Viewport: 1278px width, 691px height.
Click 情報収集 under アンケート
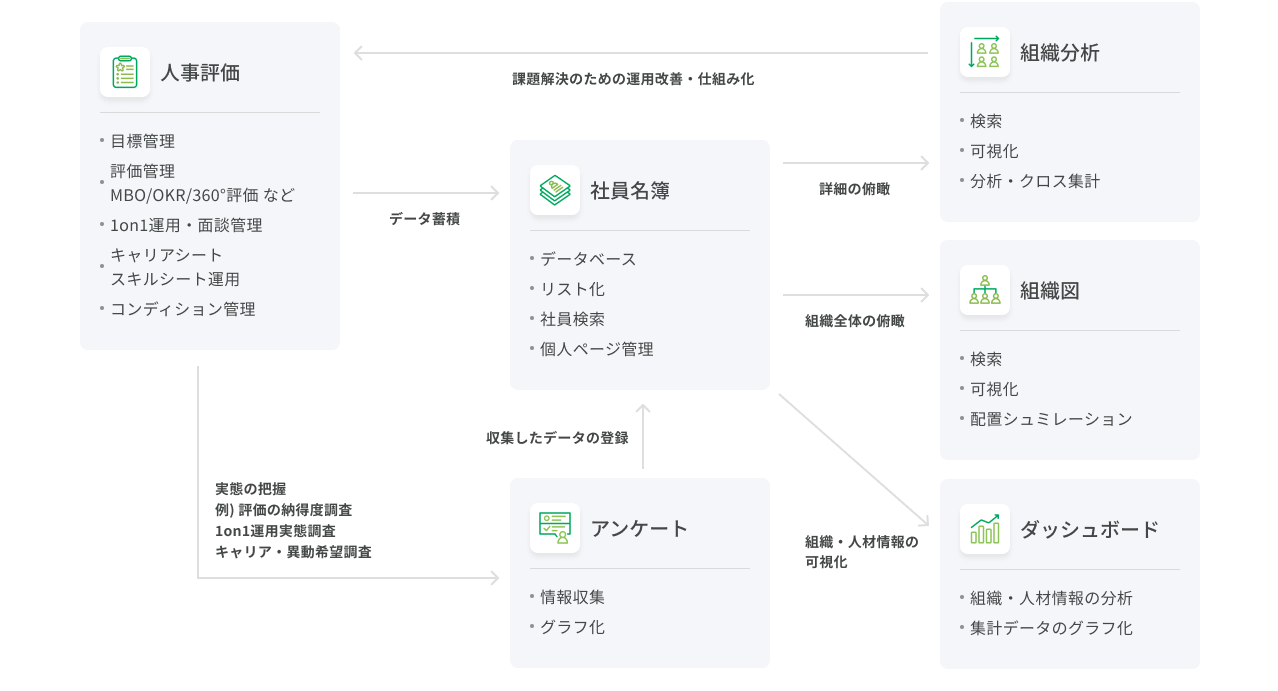tap(572, 597)
